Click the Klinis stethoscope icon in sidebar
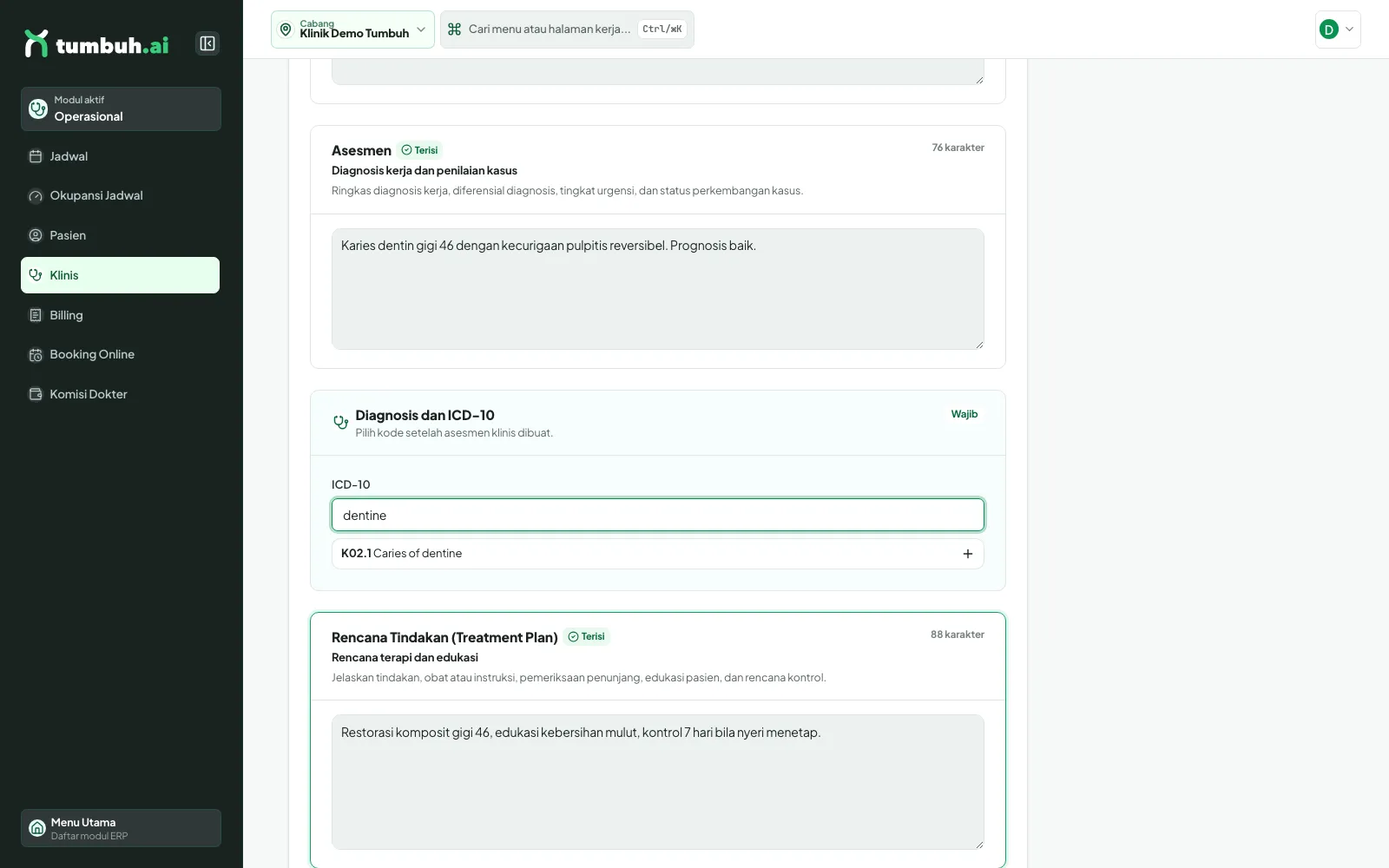 click(x=36, y=275)
